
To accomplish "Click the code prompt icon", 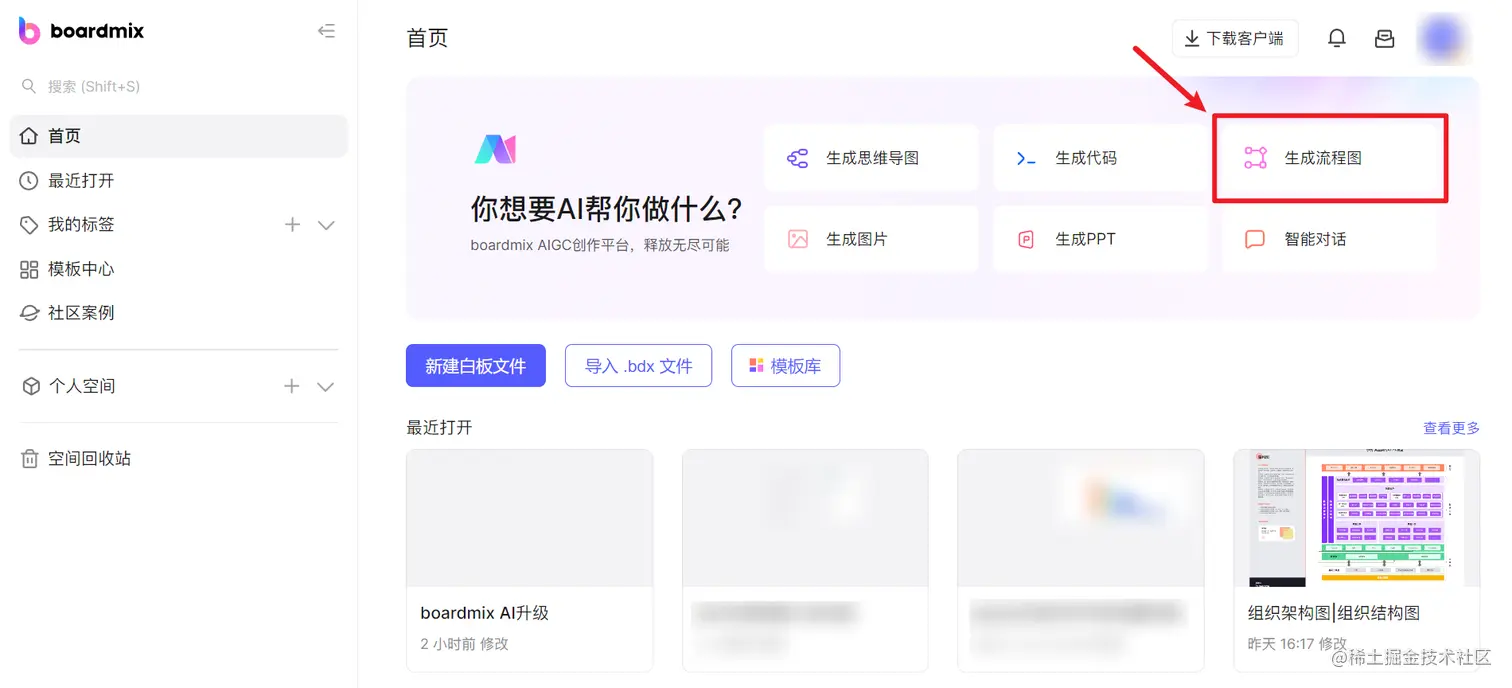I will click(1026, 158).
